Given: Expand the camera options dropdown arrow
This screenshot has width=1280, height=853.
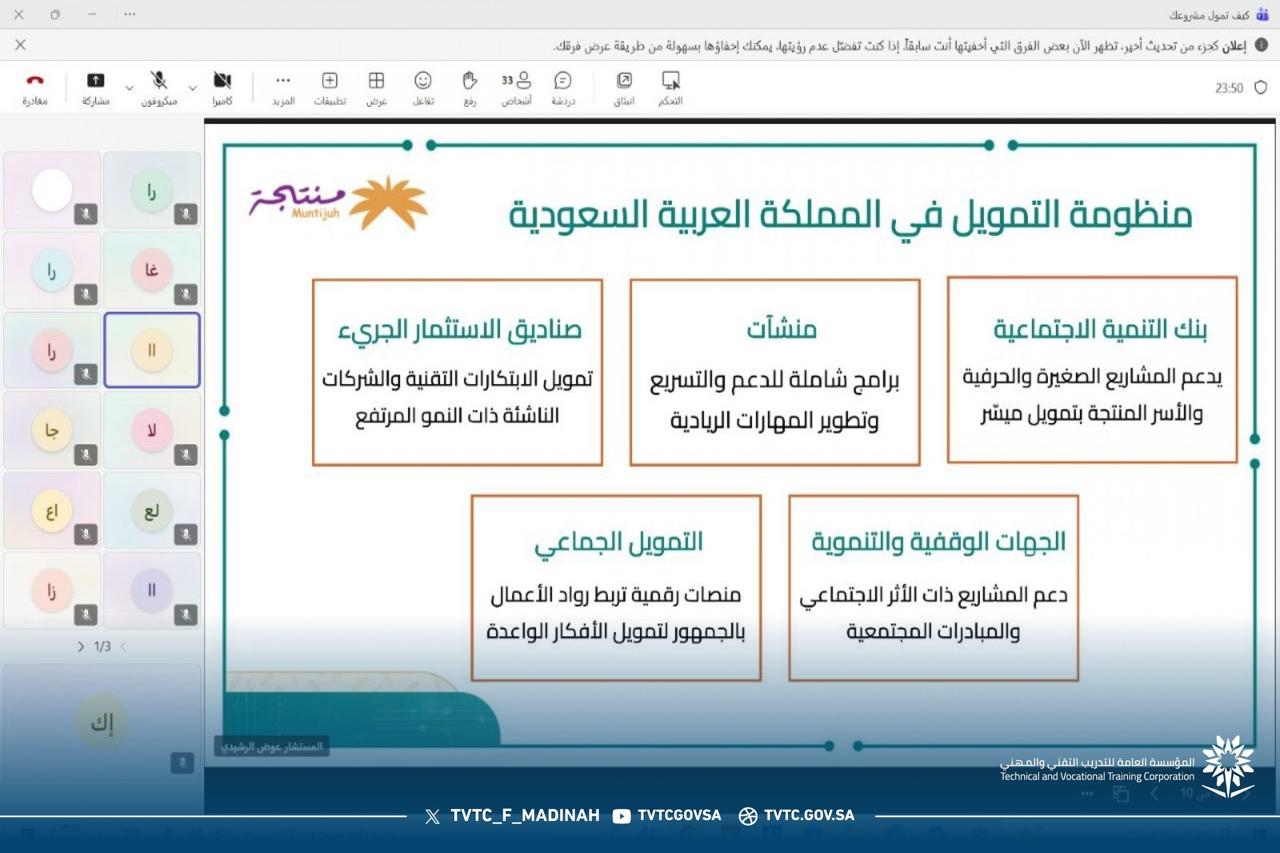Looking at the screenshot, I should point(193,89).
